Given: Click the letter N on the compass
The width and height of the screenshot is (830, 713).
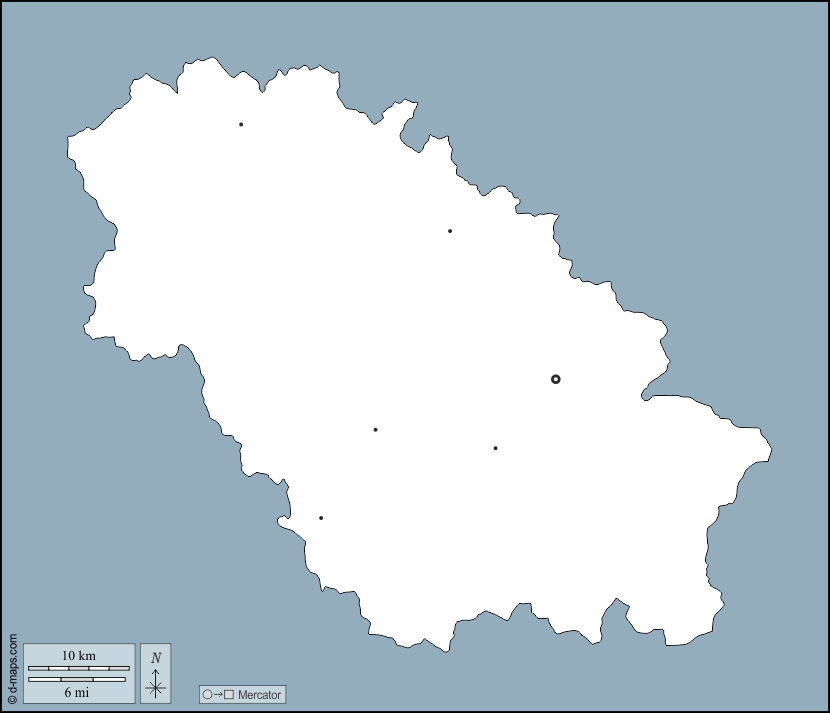Looking at the screenshot, I should coord(156,658).
